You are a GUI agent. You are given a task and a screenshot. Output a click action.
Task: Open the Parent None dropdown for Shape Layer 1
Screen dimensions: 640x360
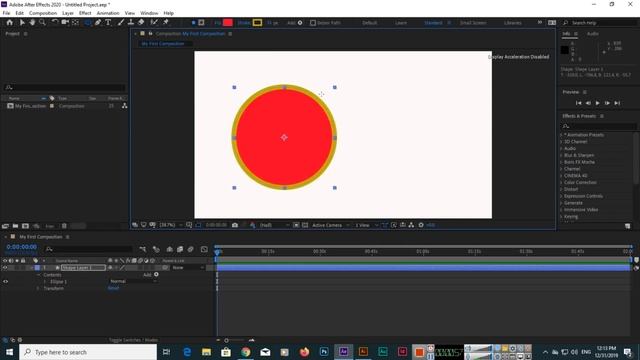[188, 268]
